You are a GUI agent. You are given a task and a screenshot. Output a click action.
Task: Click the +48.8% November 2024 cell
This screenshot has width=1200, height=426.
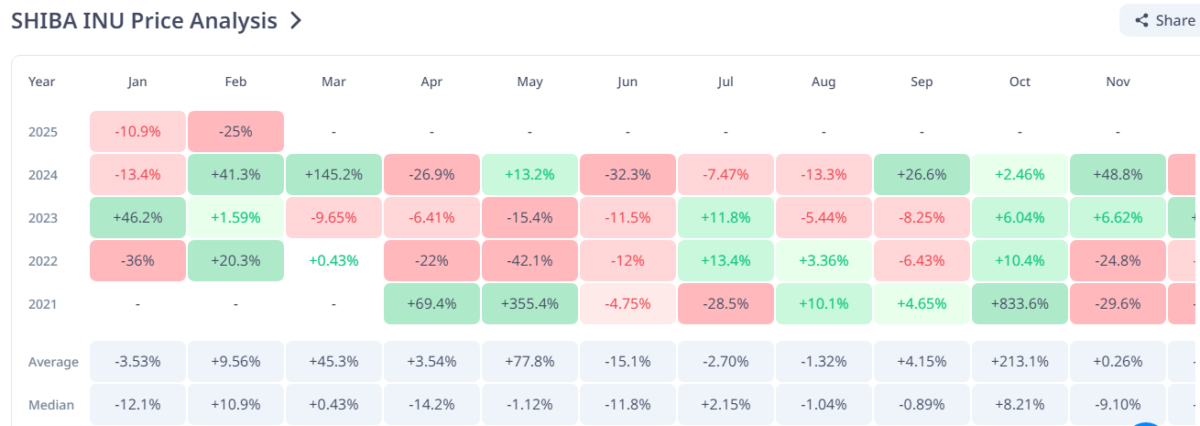point(1117,174)
